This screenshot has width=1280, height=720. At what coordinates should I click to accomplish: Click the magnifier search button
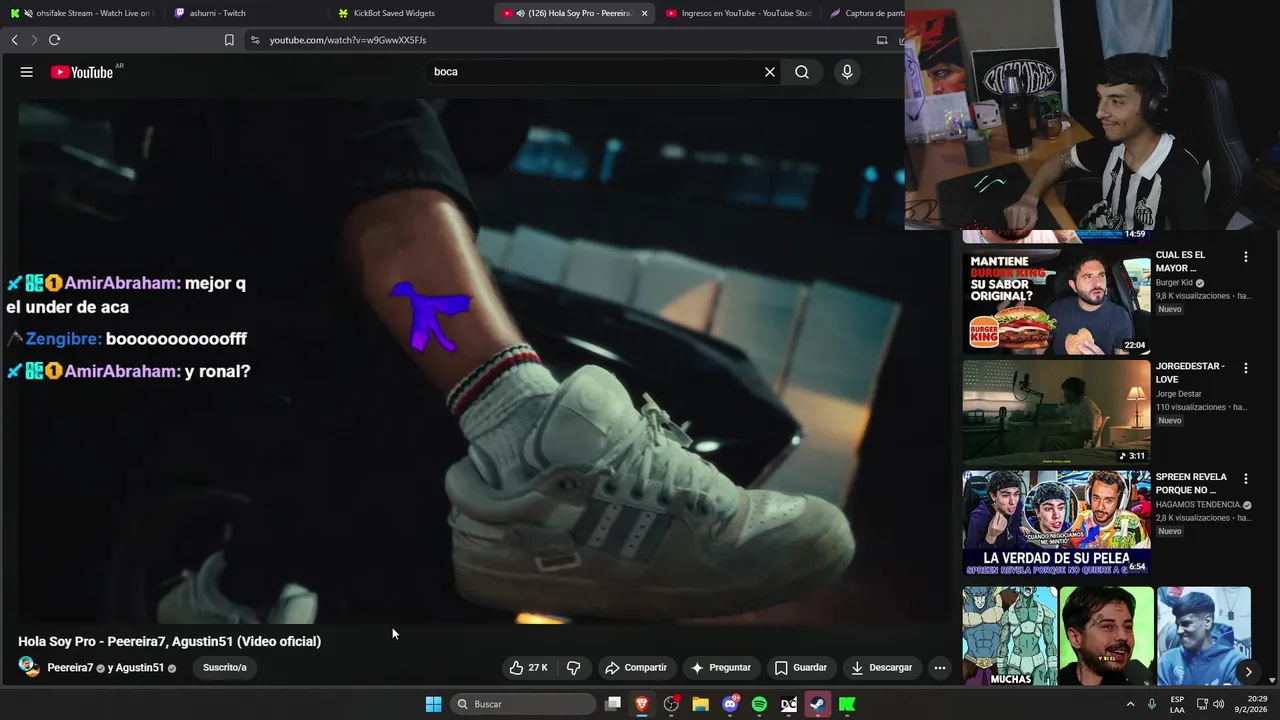coord(802,72)
